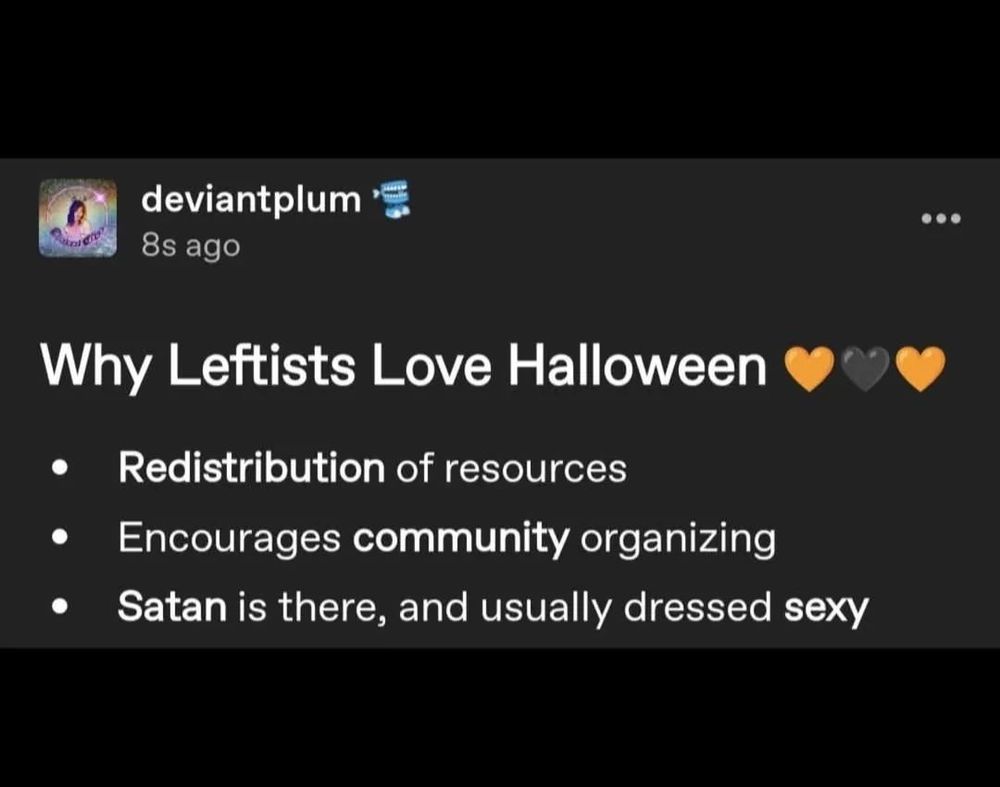Click the bullet before Satan
The width and height of the screenshot is (1000, 787).
pos(60,606)
